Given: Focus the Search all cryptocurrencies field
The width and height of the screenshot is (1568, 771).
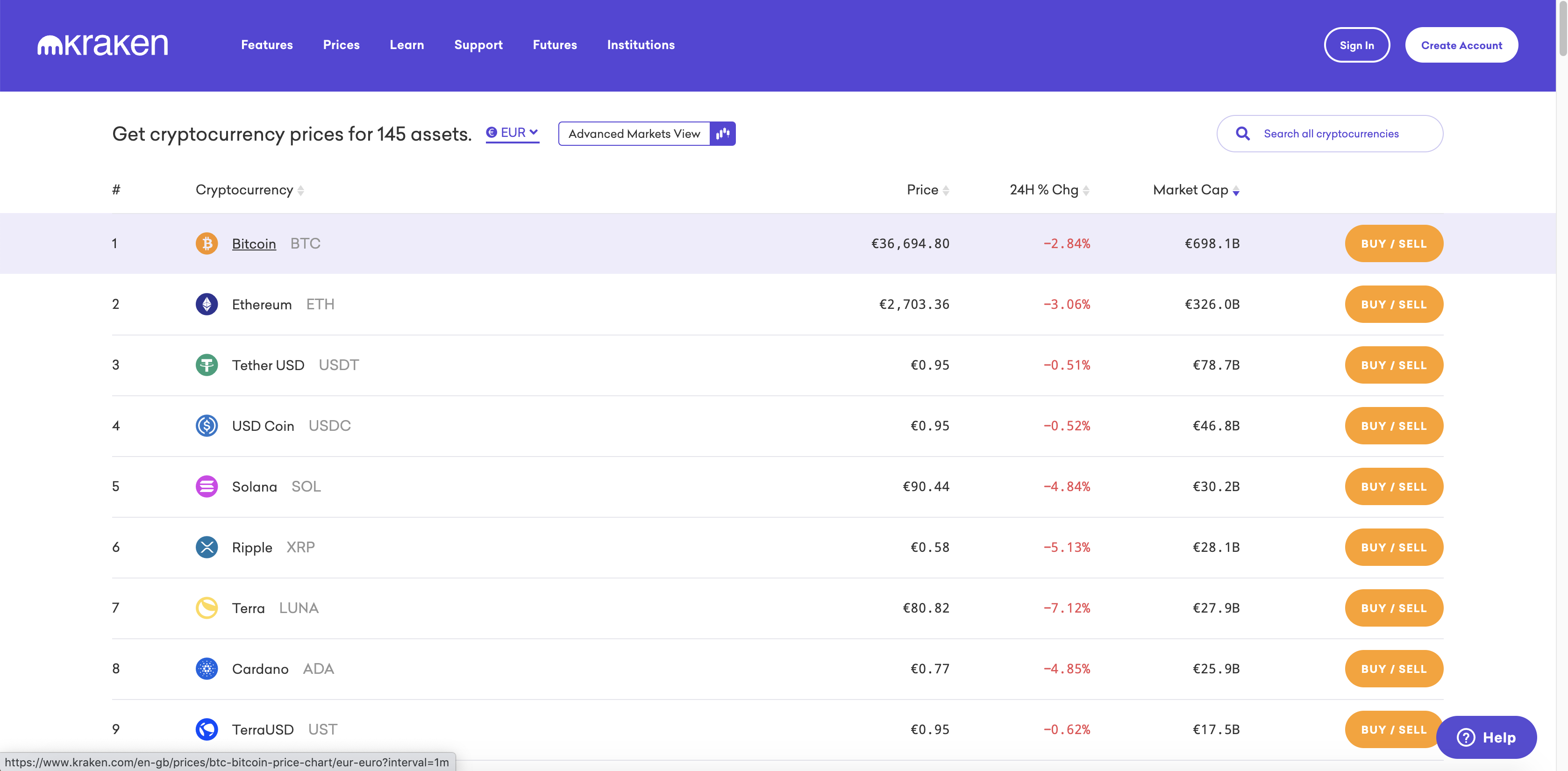Looking at the screenshot, I should (x=1329, y=134).
